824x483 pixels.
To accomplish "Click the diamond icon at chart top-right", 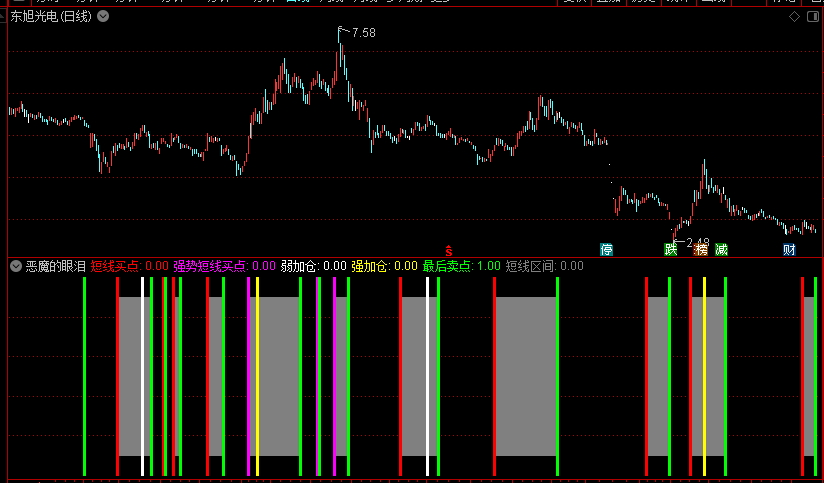I will pos(795,17).
